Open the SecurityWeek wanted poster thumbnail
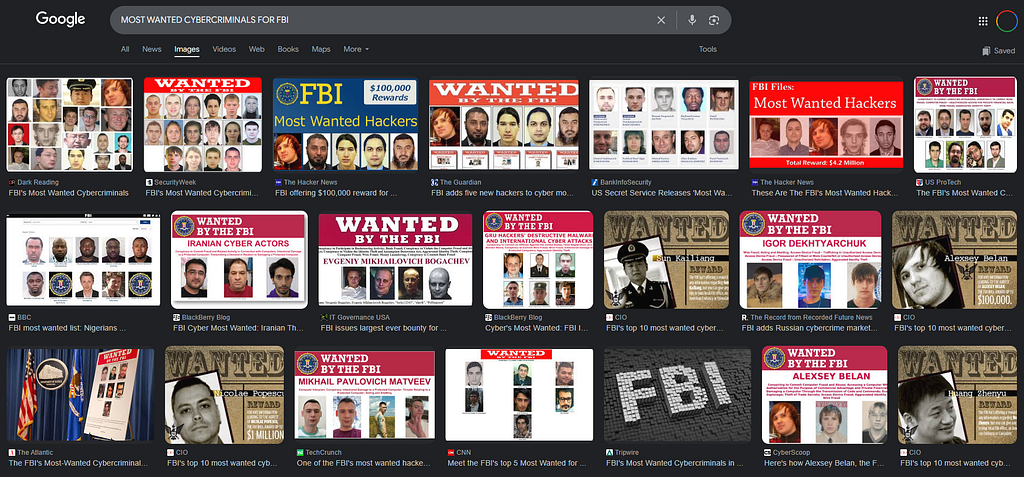 pyautogui.click(x=202, y=125)
